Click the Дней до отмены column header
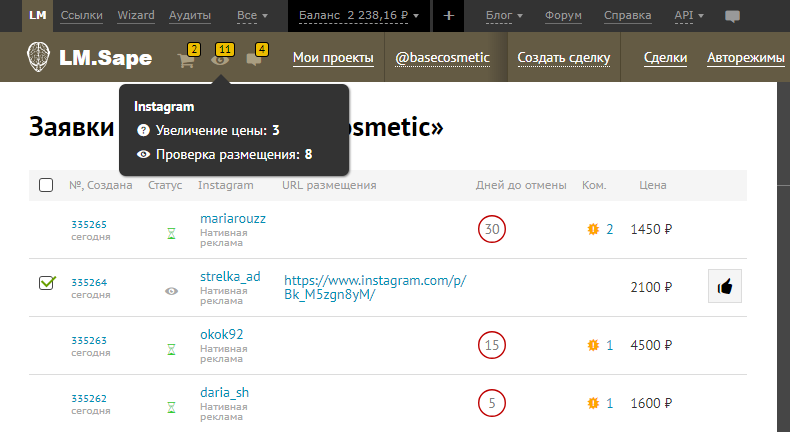This screenshot has width=790, height=432. click(521, 186)
